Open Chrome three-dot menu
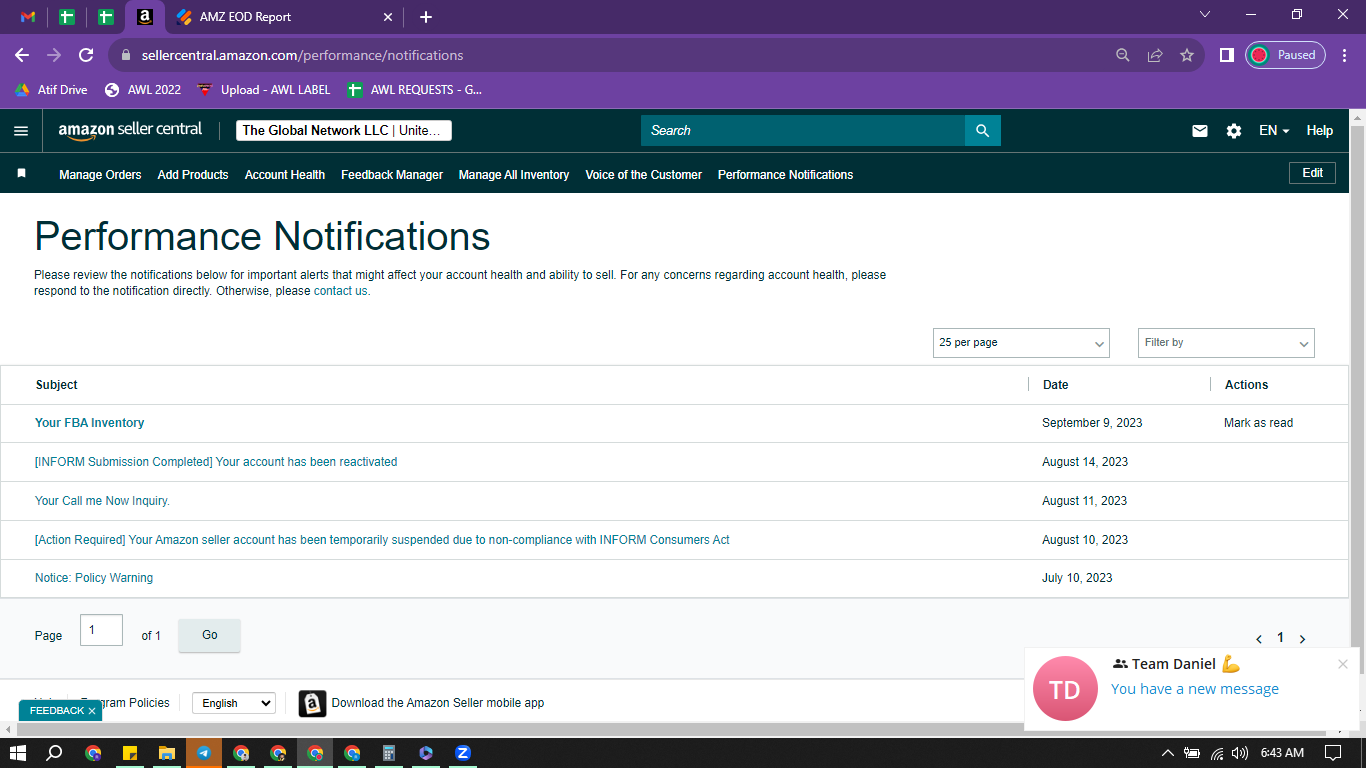Viewport: 1366px width, 768px height. tap(1344, 55)
